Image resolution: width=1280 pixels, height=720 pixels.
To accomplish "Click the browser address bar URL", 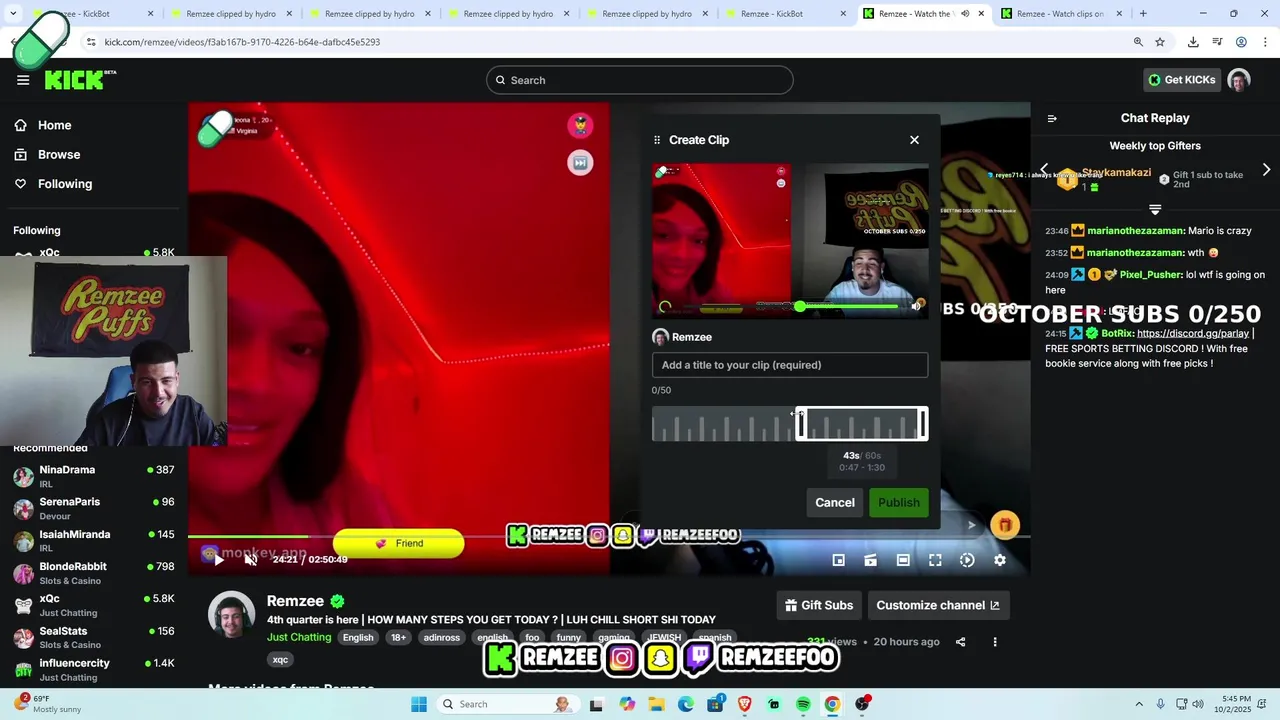I will 242,42.
